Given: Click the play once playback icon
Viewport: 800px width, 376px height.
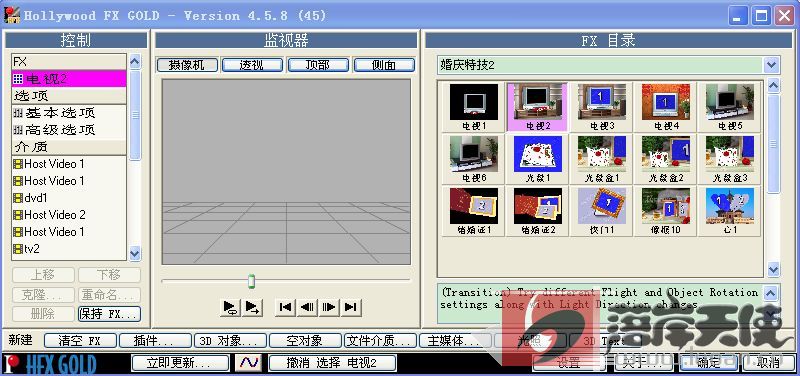Looking at the screenshot, I should [253, 307].
